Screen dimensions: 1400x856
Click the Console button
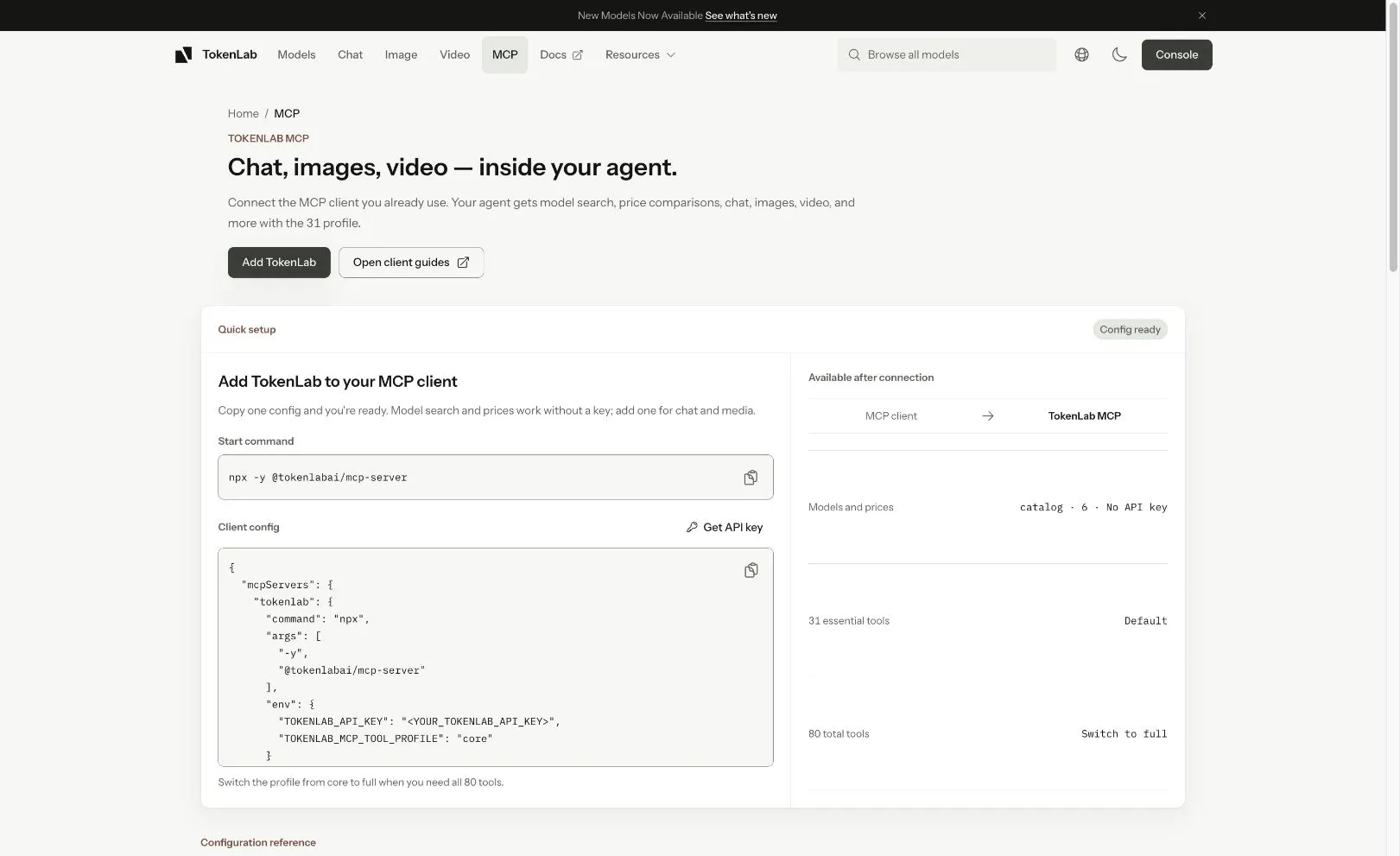coord(1176,54)
